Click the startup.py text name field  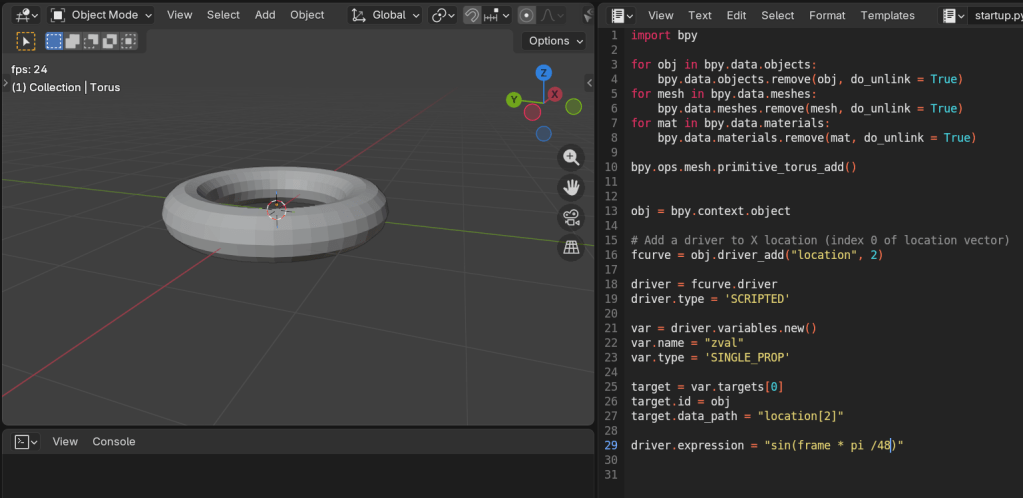pos(996,15)
